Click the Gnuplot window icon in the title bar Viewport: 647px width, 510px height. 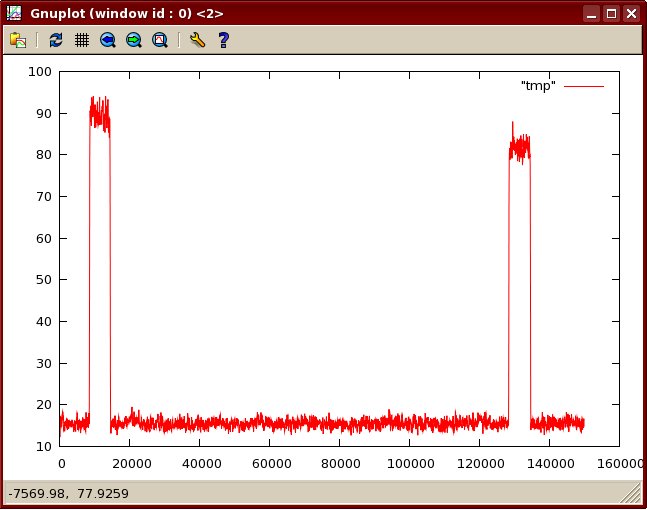(14, 13)
